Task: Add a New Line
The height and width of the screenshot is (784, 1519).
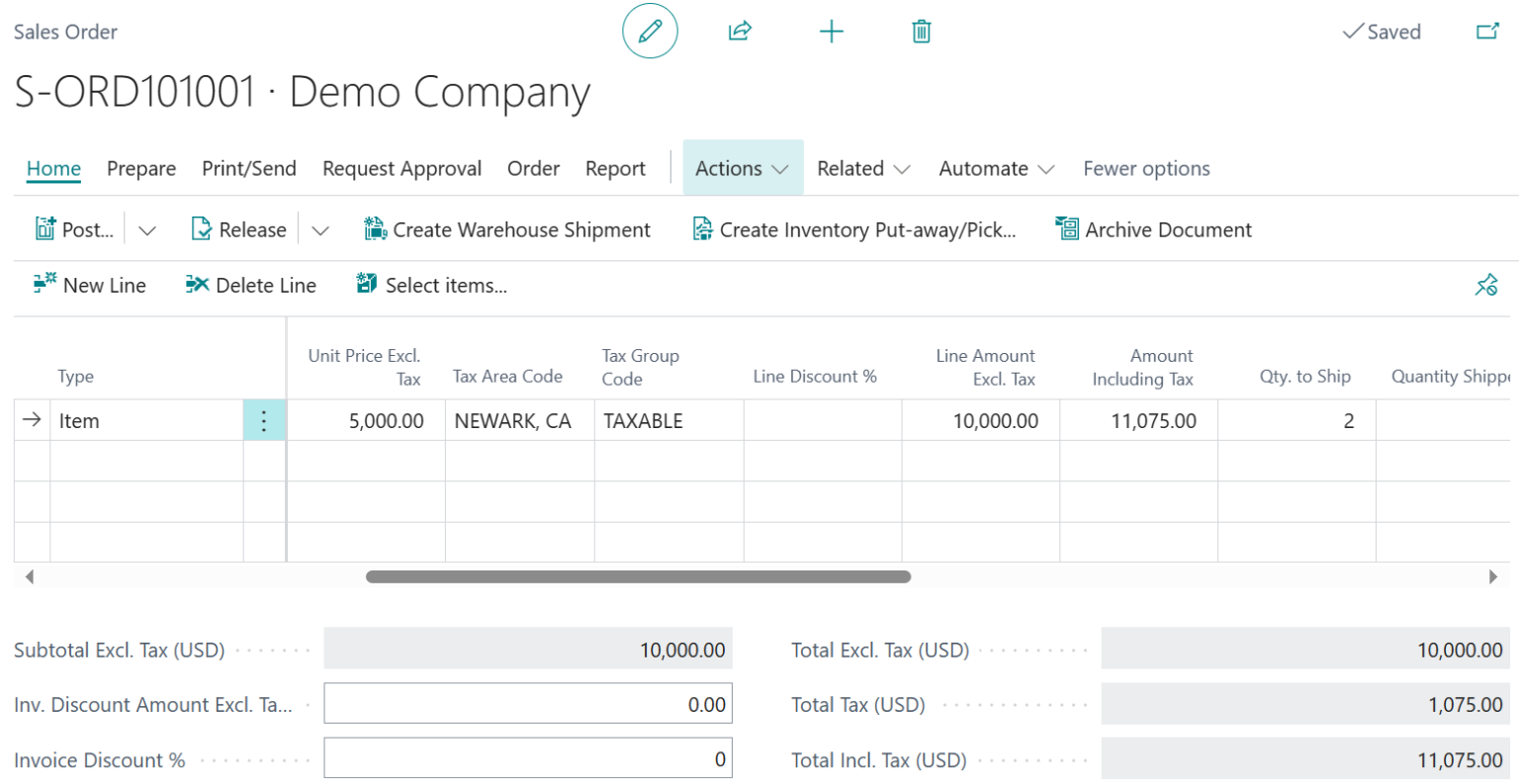Action: 90,286
